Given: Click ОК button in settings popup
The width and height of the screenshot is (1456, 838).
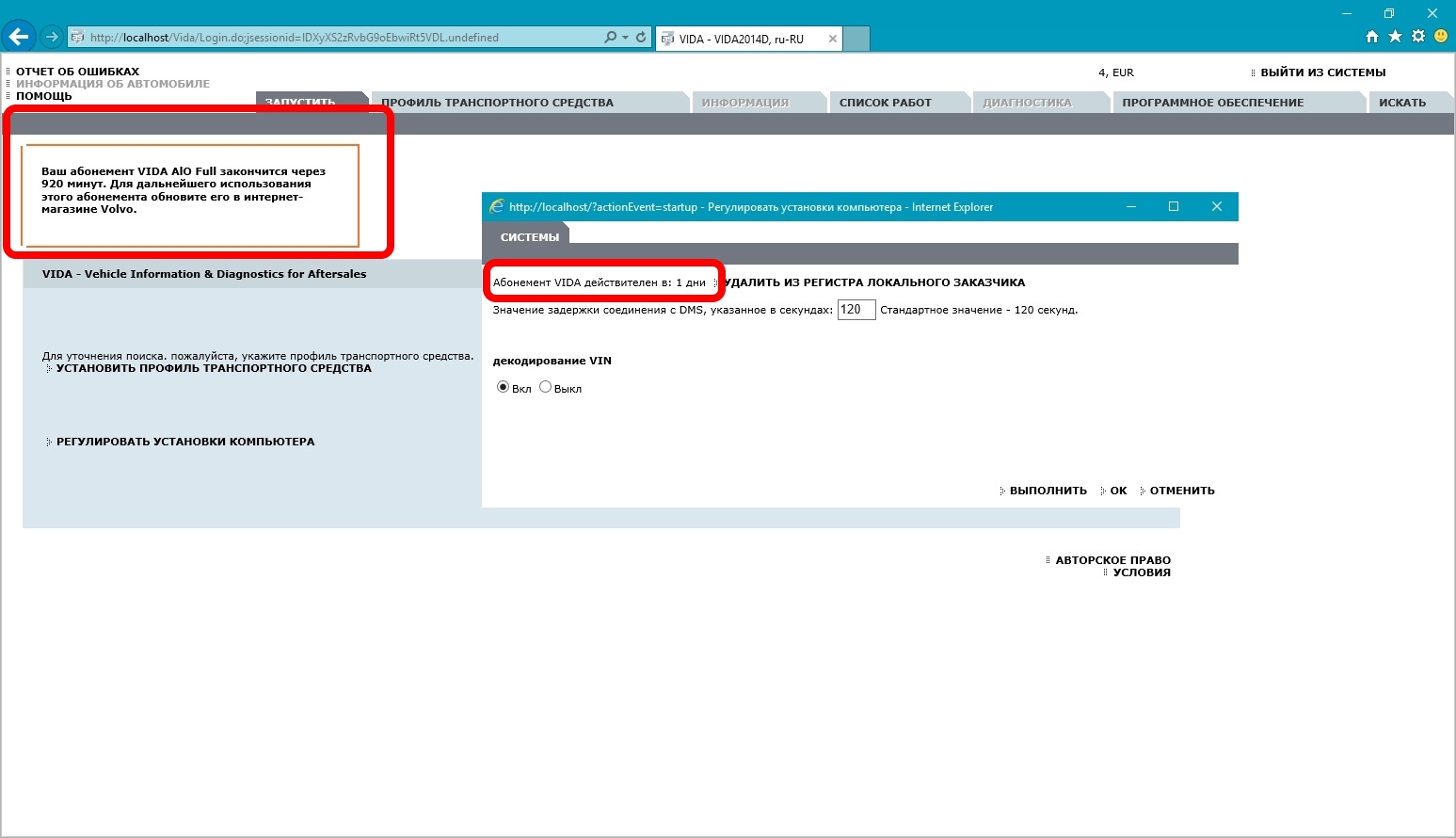Looking at the screenshot, I should click(x=1118, y=491).
